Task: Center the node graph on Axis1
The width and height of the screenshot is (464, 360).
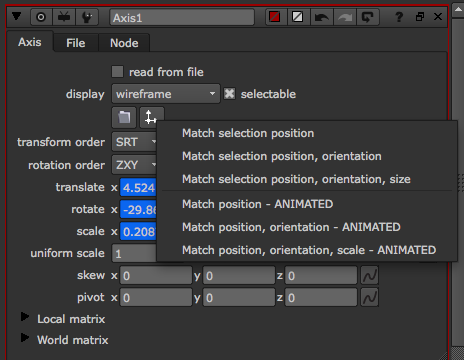Action: (x=41, y=17)
